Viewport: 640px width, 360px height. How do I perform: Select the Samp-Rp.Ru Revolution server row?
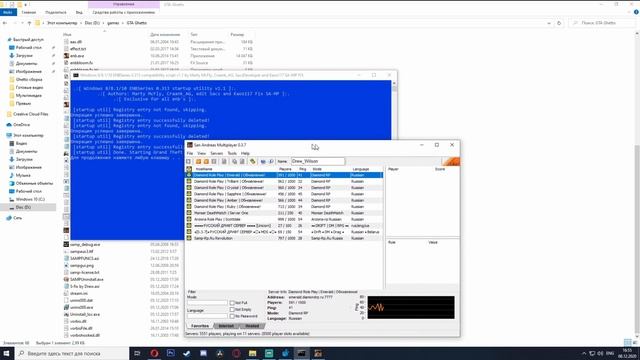[x=284, y=238]
